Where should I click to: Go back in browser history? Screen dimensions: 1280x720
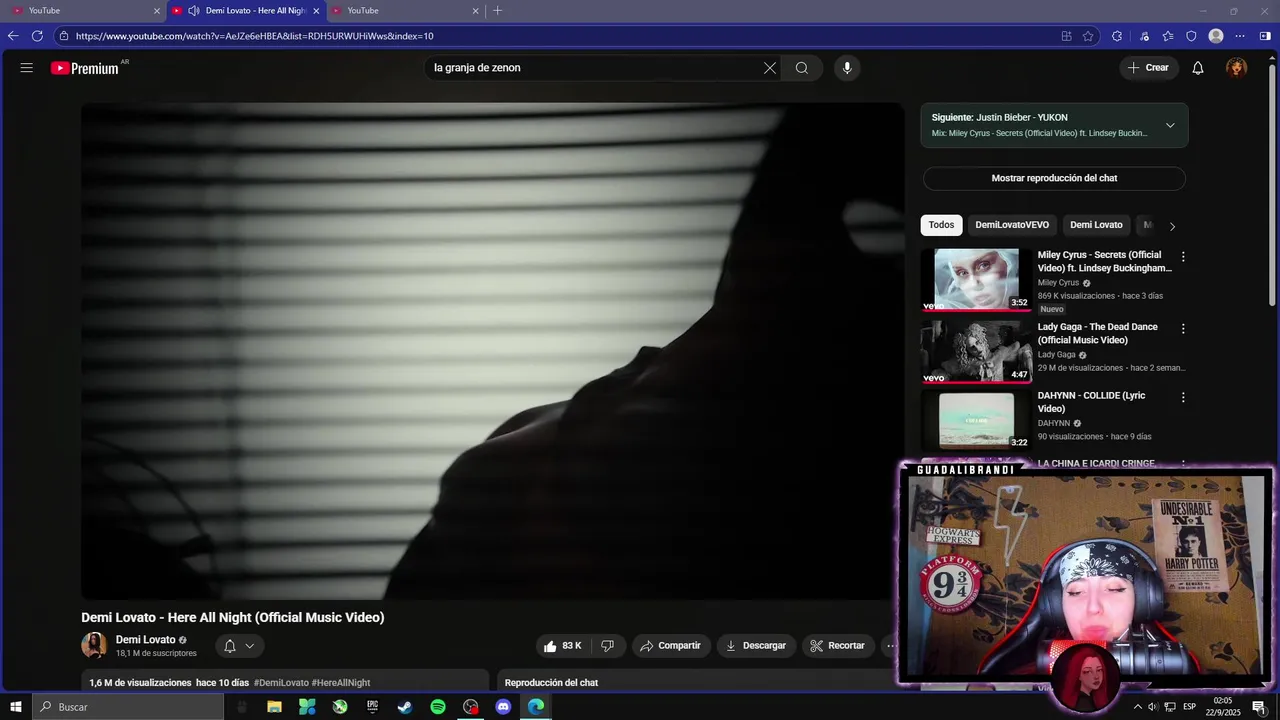pos(13,36)
